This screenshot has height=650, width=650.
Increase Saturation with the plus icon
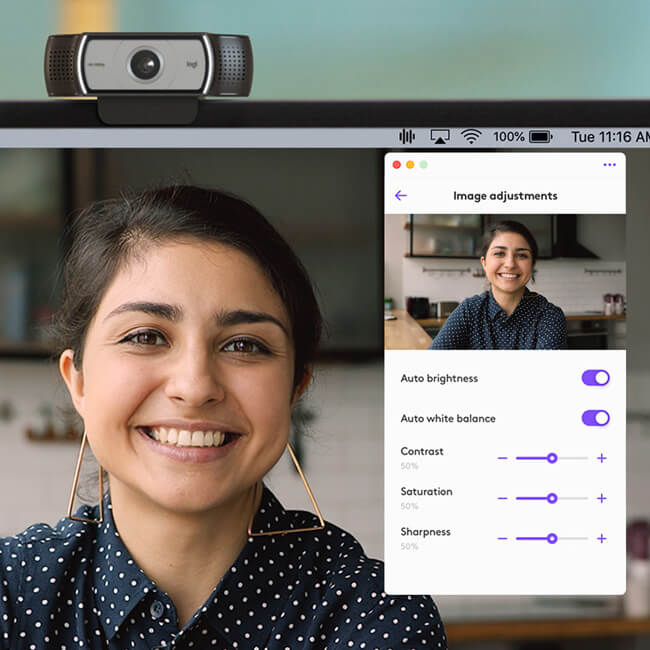click(601, 498)
